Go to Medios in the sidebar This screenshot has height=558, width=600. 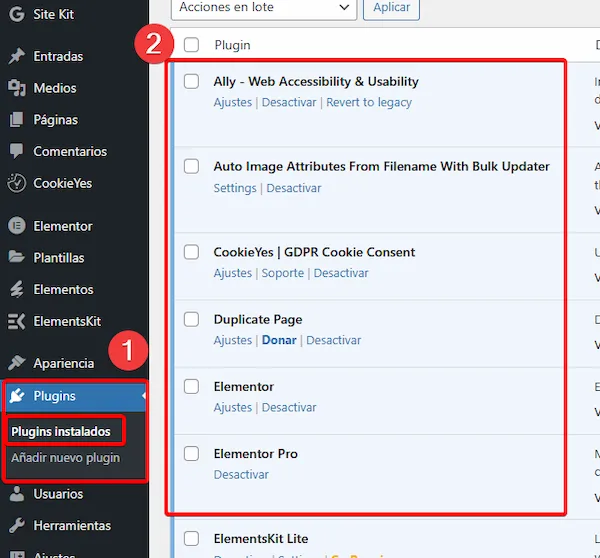tap(55, 88)
